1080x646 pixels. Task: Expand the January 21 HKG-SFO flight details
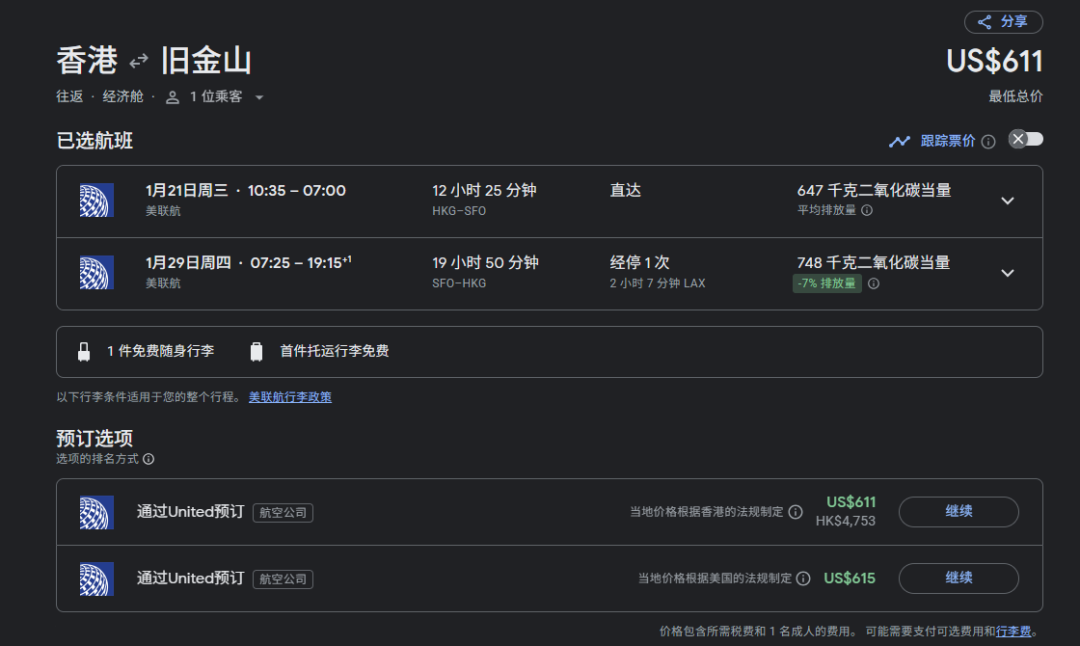click(1007, 200)
